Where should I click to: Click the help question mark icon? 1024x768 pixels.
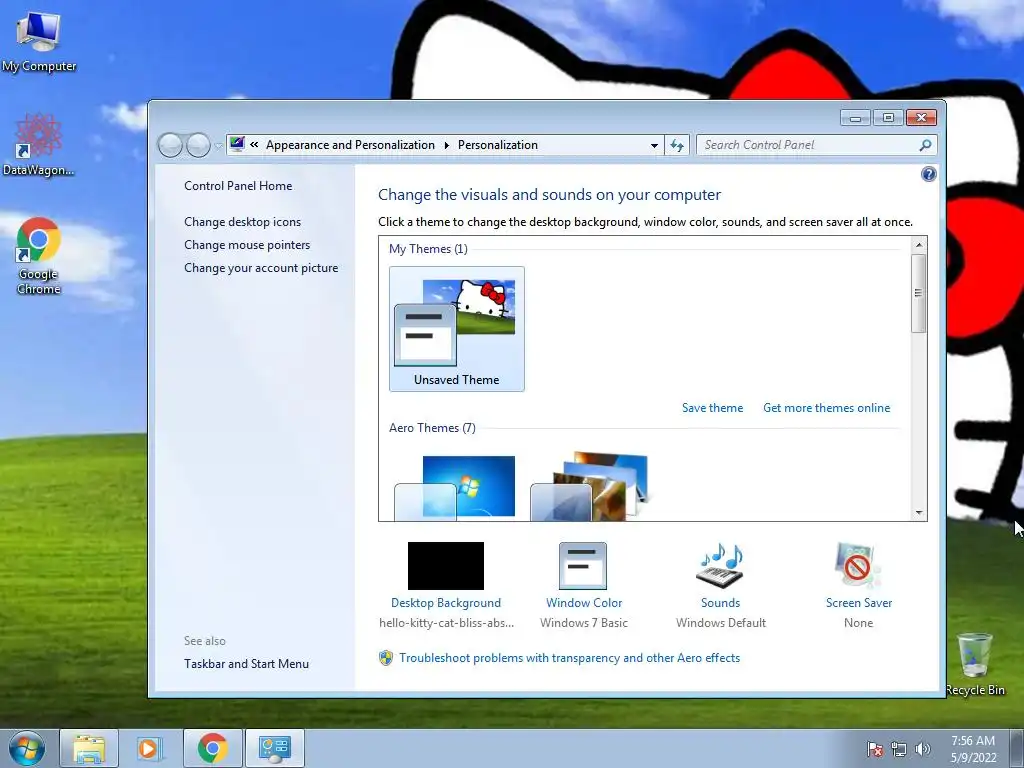[928, 174]
